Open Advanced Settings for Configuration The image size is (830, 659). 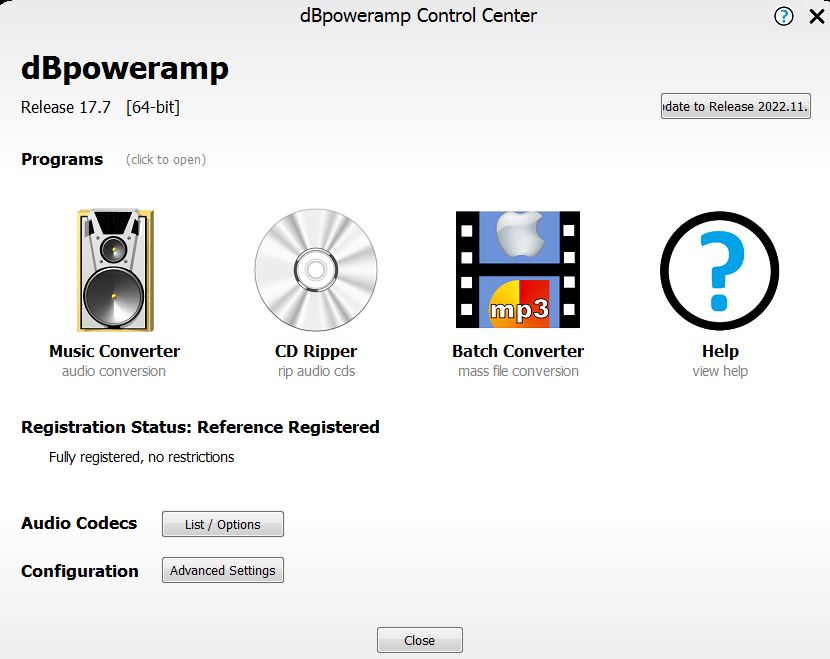223,570
